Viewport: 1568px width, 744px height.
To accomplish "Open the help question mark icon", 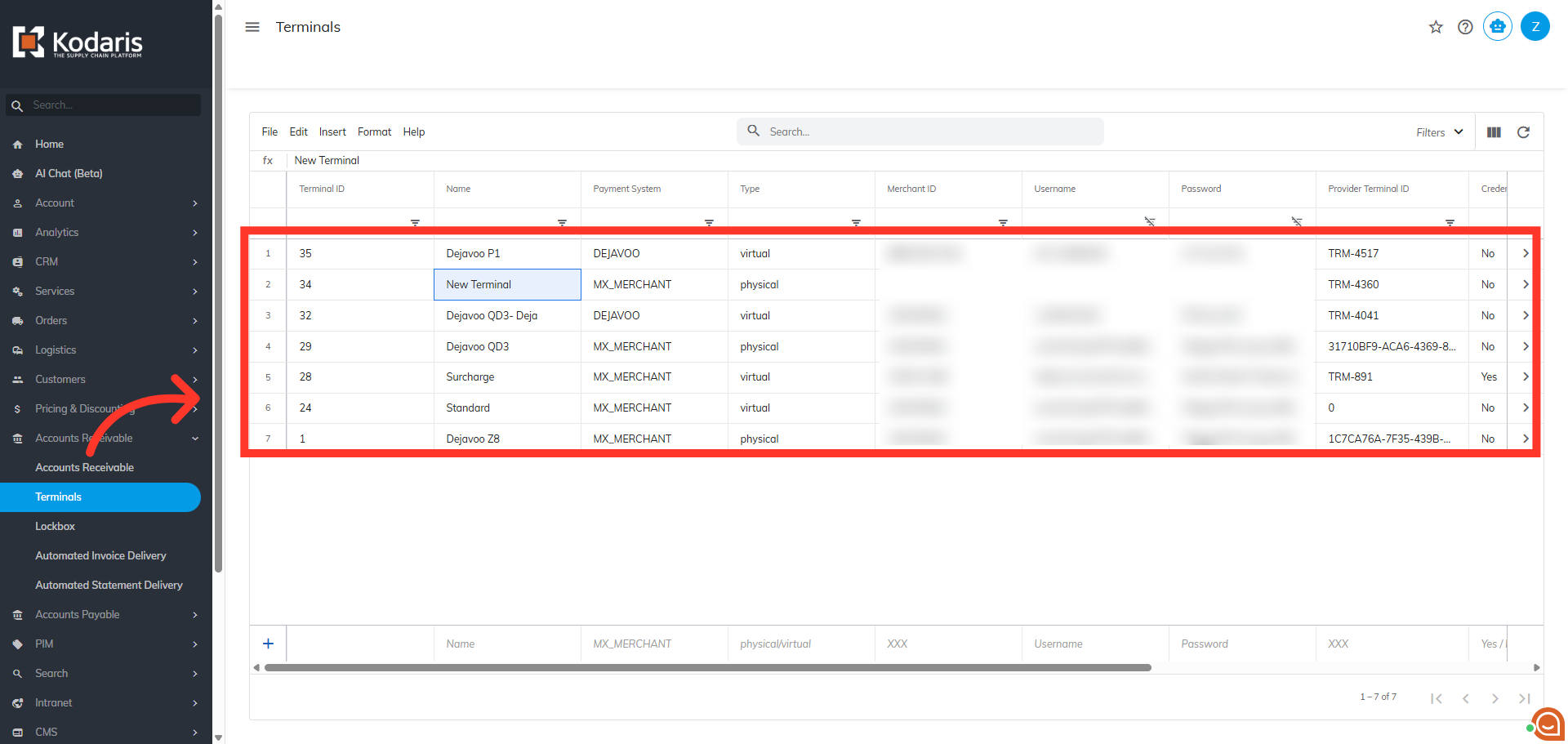I will (1465, 27).
